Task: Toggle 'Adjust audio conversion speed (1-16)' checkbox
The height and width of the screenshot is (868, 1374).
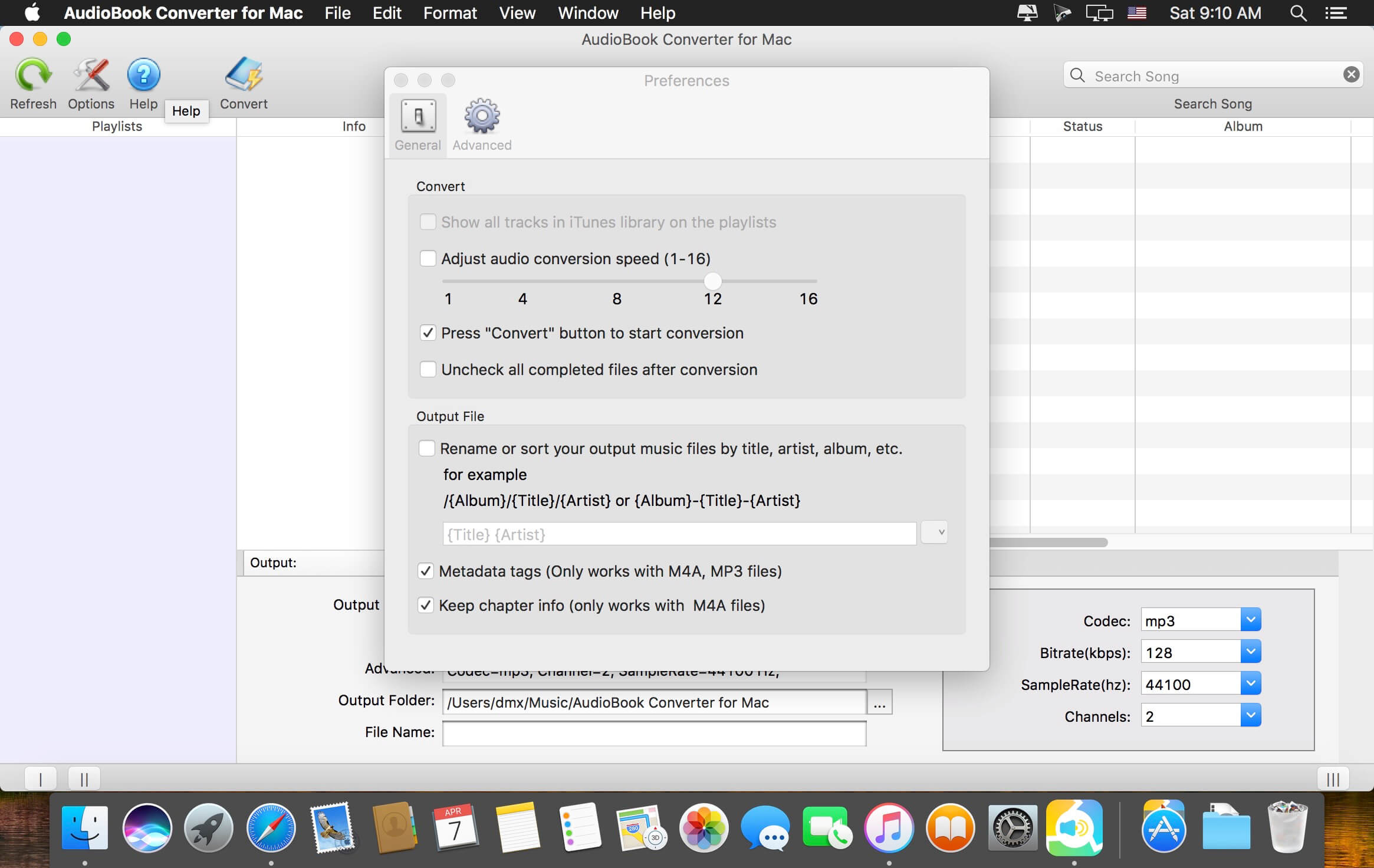Action: (x=428, y=258)
